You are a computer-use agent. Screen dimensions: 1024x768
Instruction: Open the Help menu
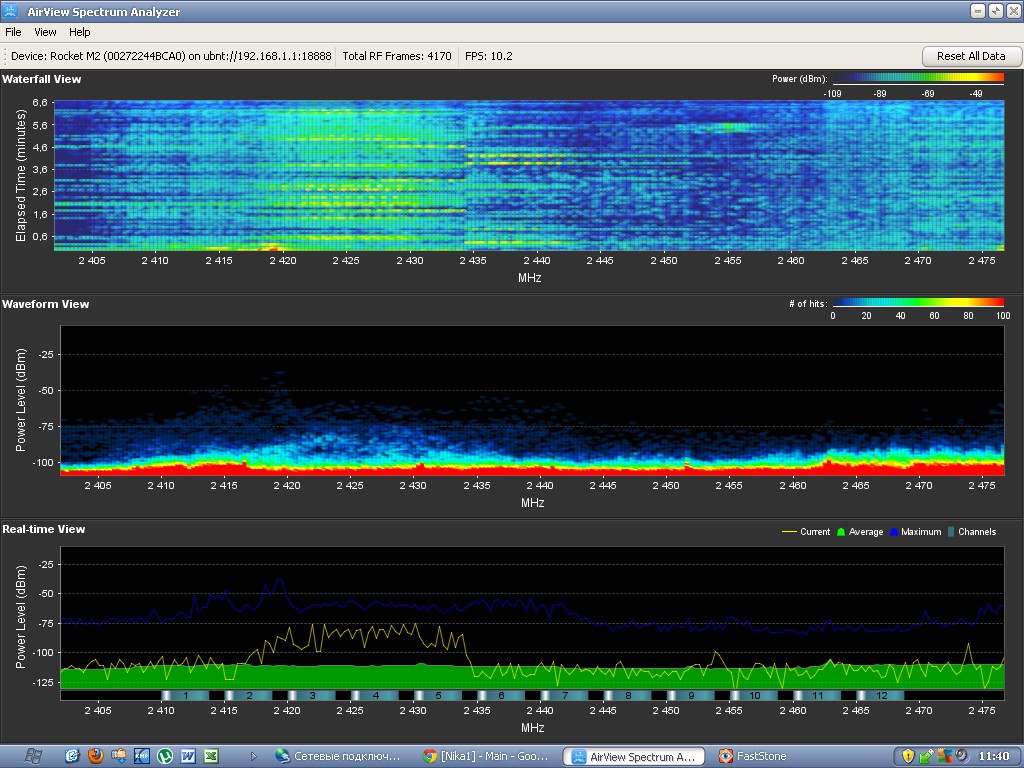(x=79, y=32)
